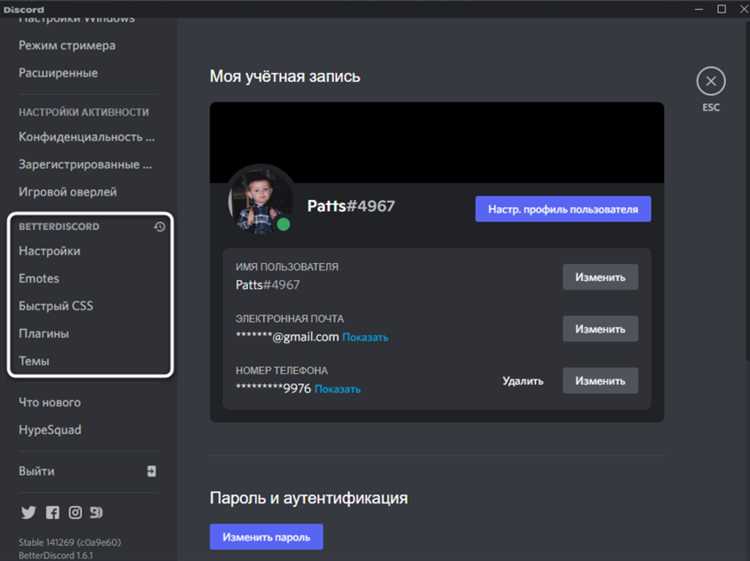Go to the Плагины section
This screenshot has height=561, width=750.
[44, 333]
